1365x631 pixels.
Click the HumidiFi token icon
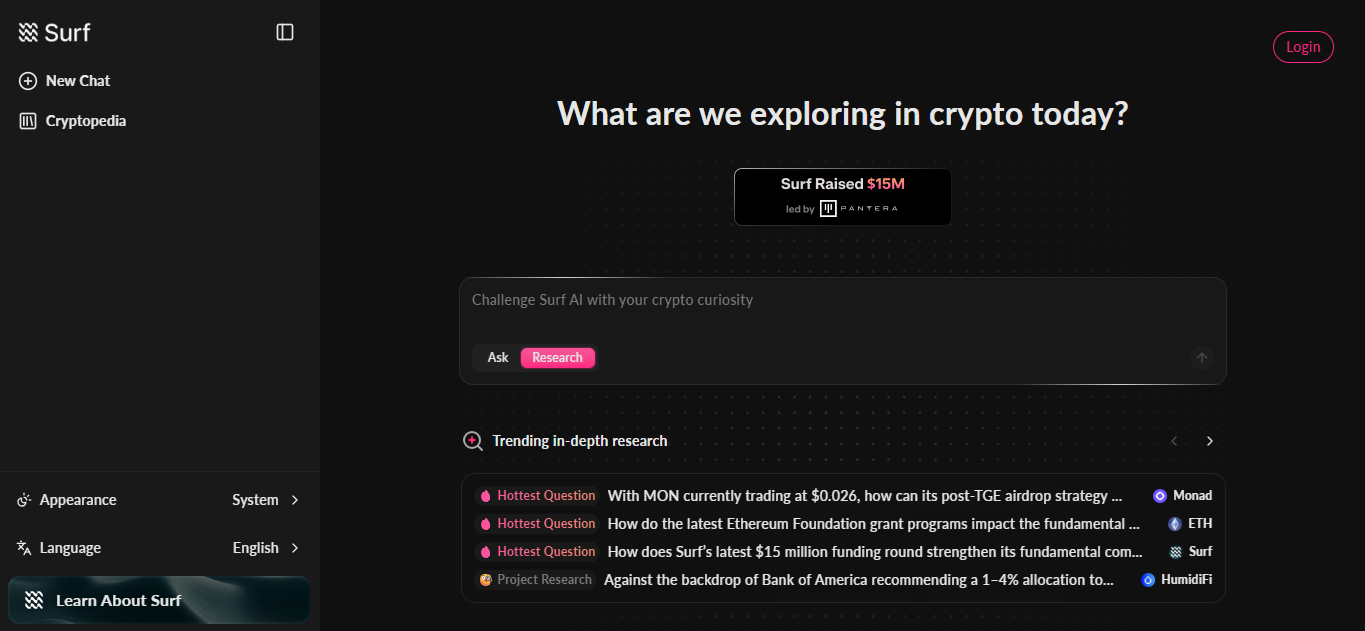point(1149,580)
